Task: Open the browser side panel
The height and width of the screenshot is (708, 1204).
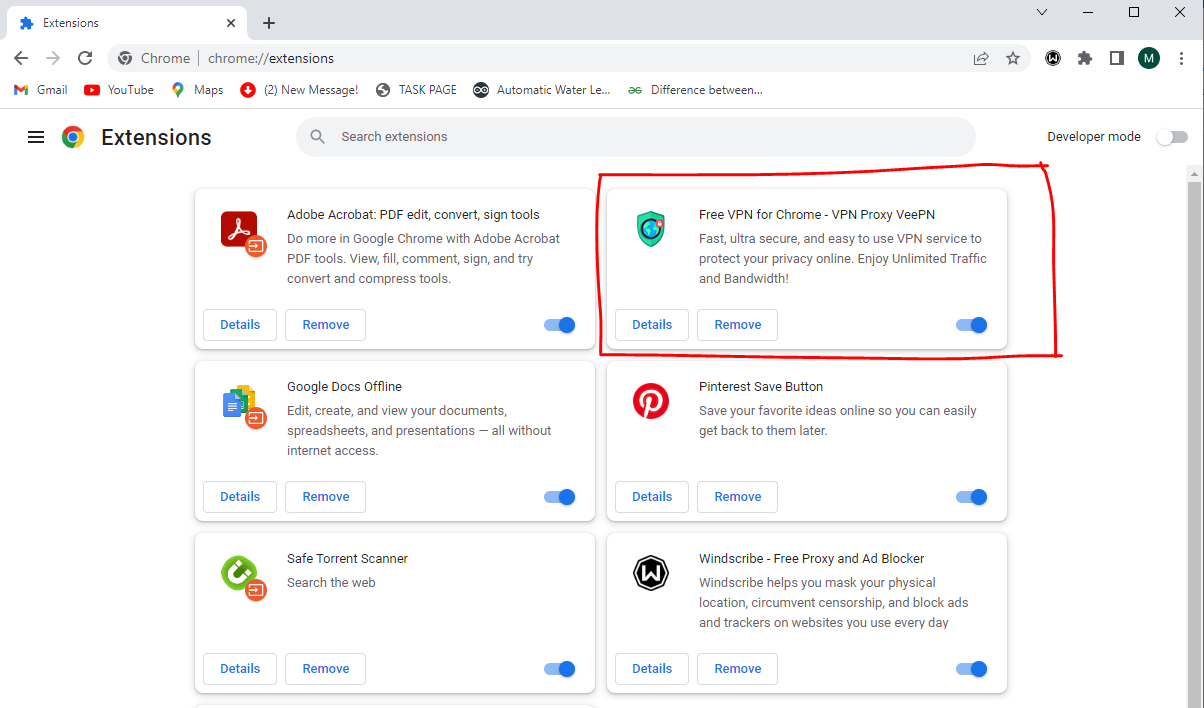Action: (1117, 58)
